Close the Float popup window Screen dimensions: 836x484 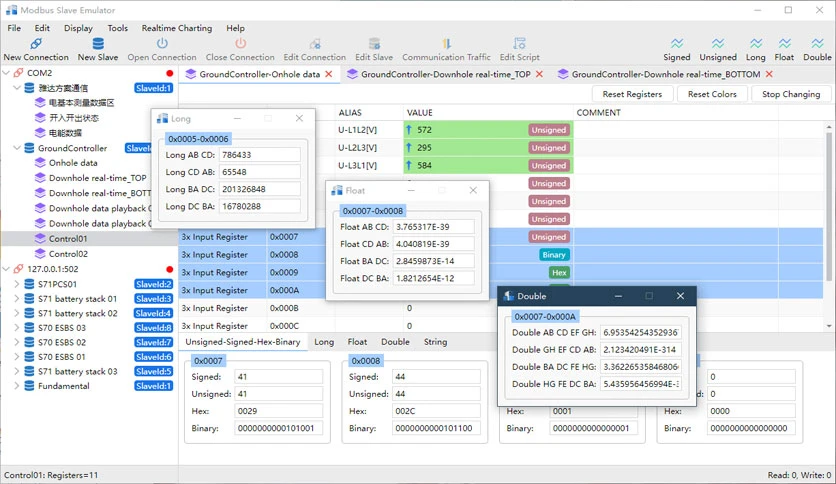473,190
